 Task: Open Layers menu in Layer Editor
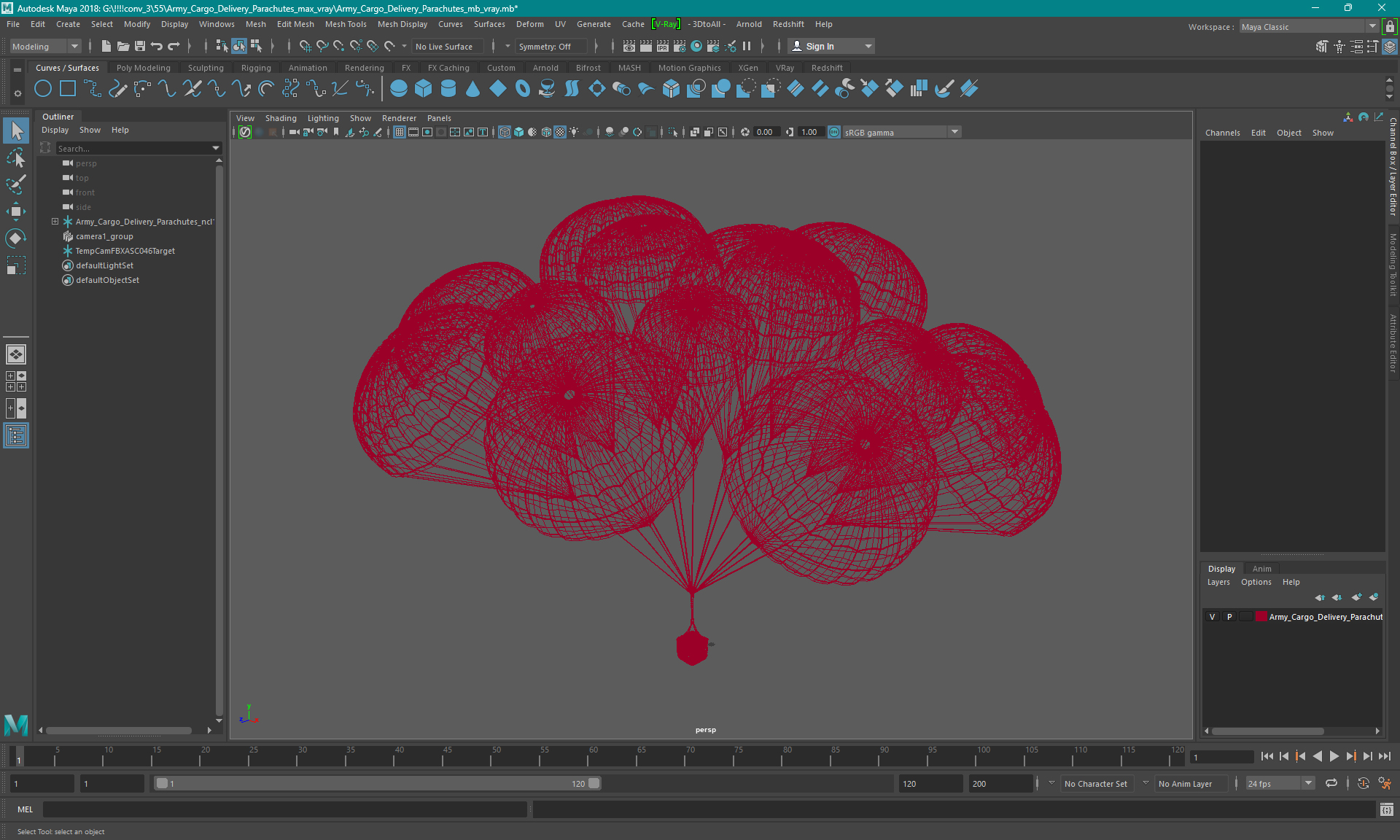[1218, 582]
